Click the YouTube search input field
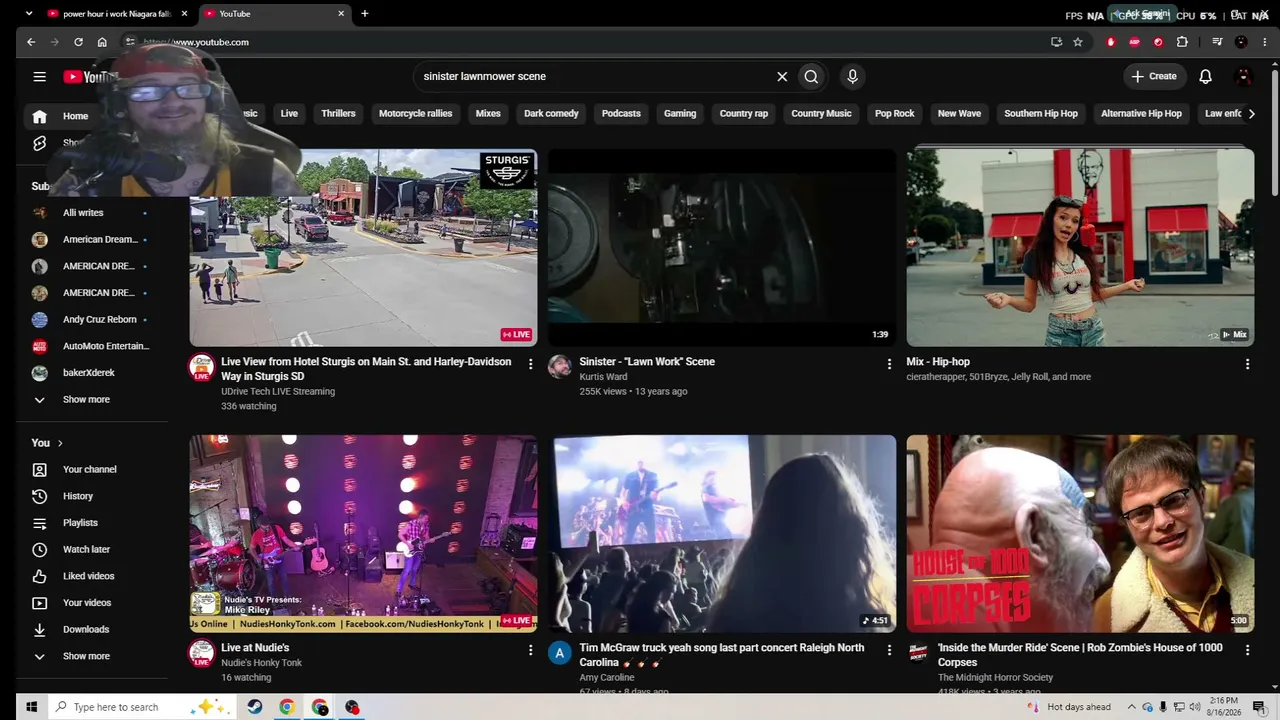The width and height of the screenshot is (1280, 720). pyautogui.click(x=592, y=76)
